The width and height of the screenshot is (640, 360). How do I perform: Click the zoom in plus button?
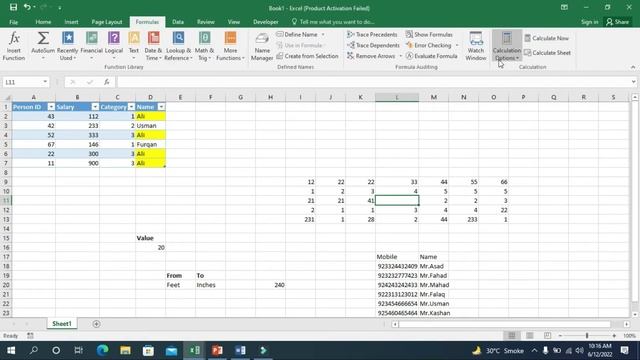(x=614, y=336)
